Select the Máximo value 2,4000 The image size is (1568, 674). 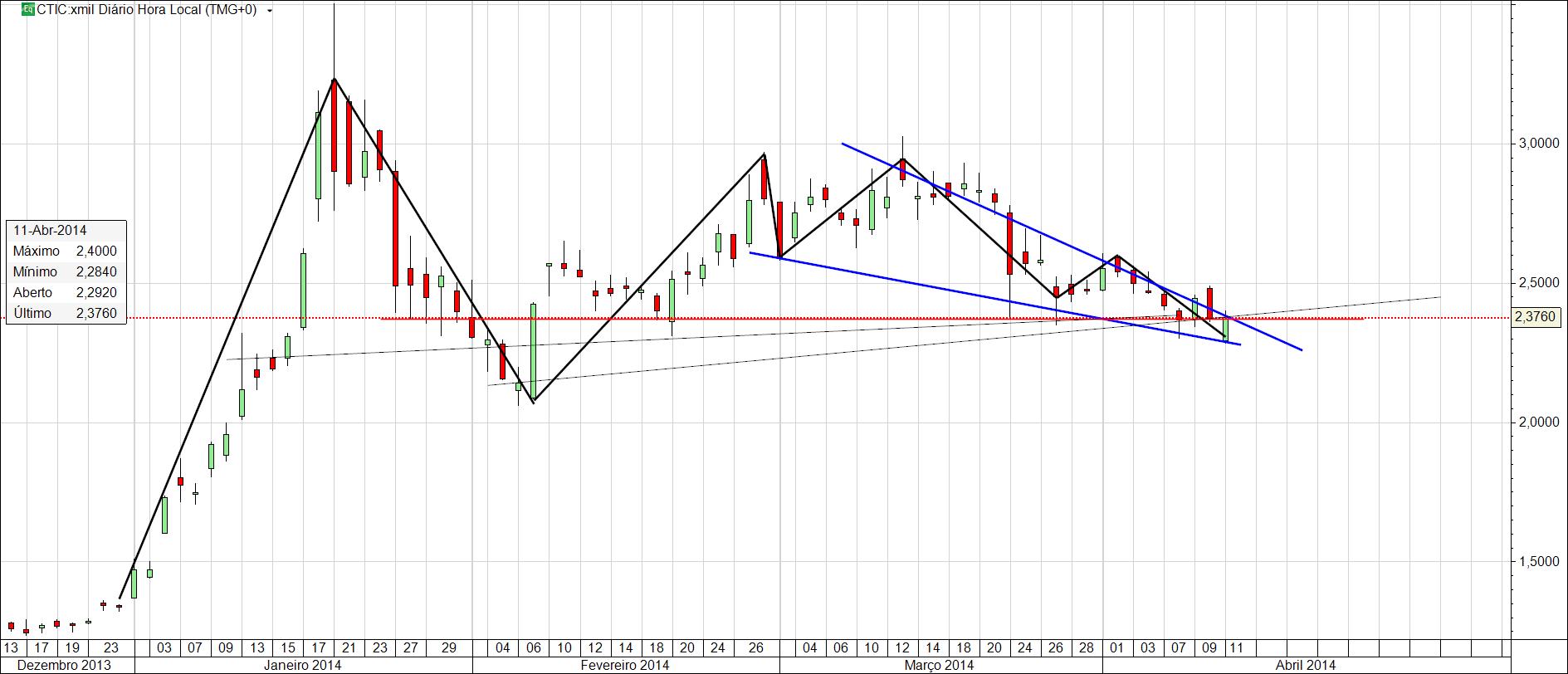96,251
